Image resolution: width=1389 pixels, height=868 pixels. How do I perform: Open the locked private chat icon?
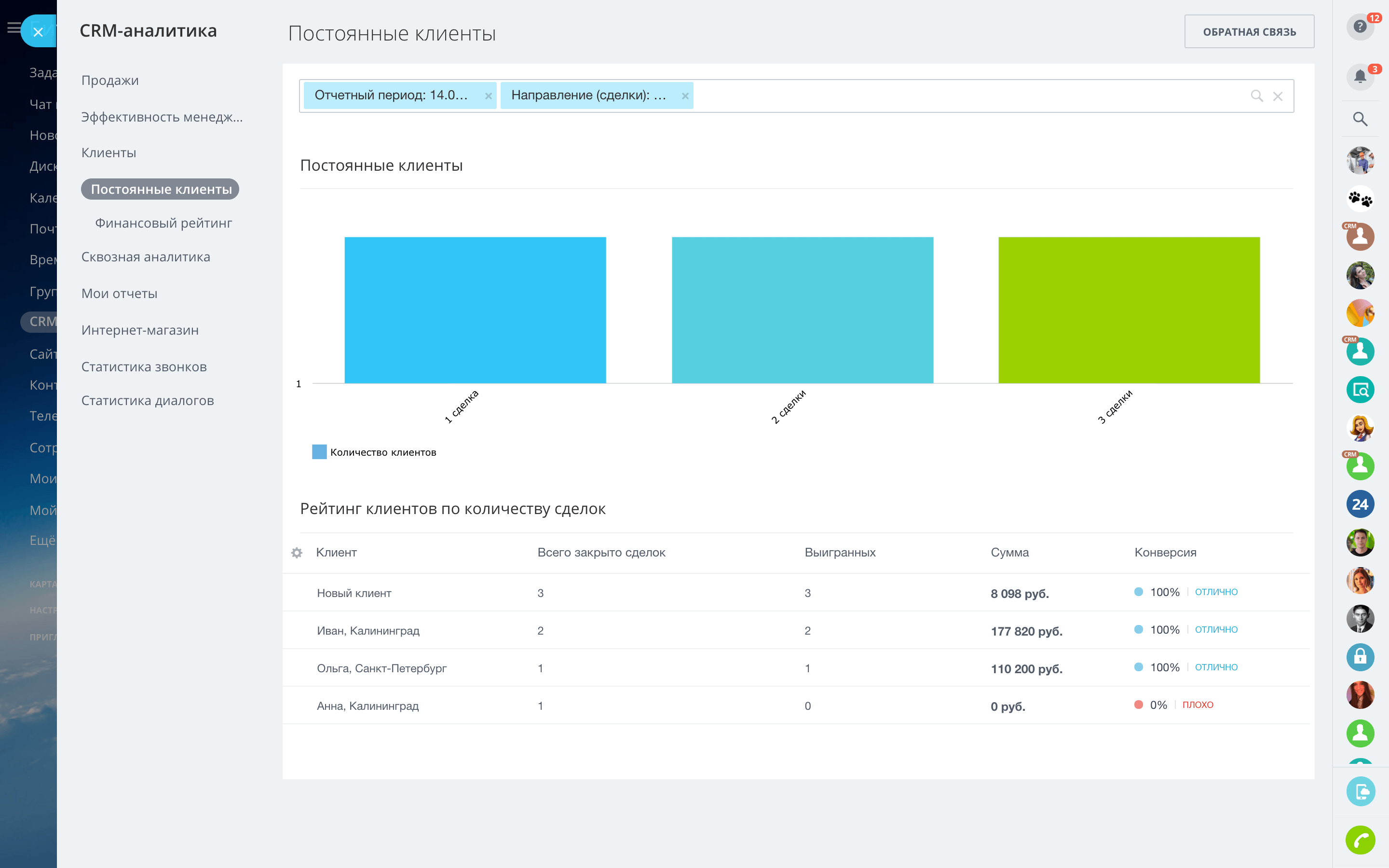1360,657
